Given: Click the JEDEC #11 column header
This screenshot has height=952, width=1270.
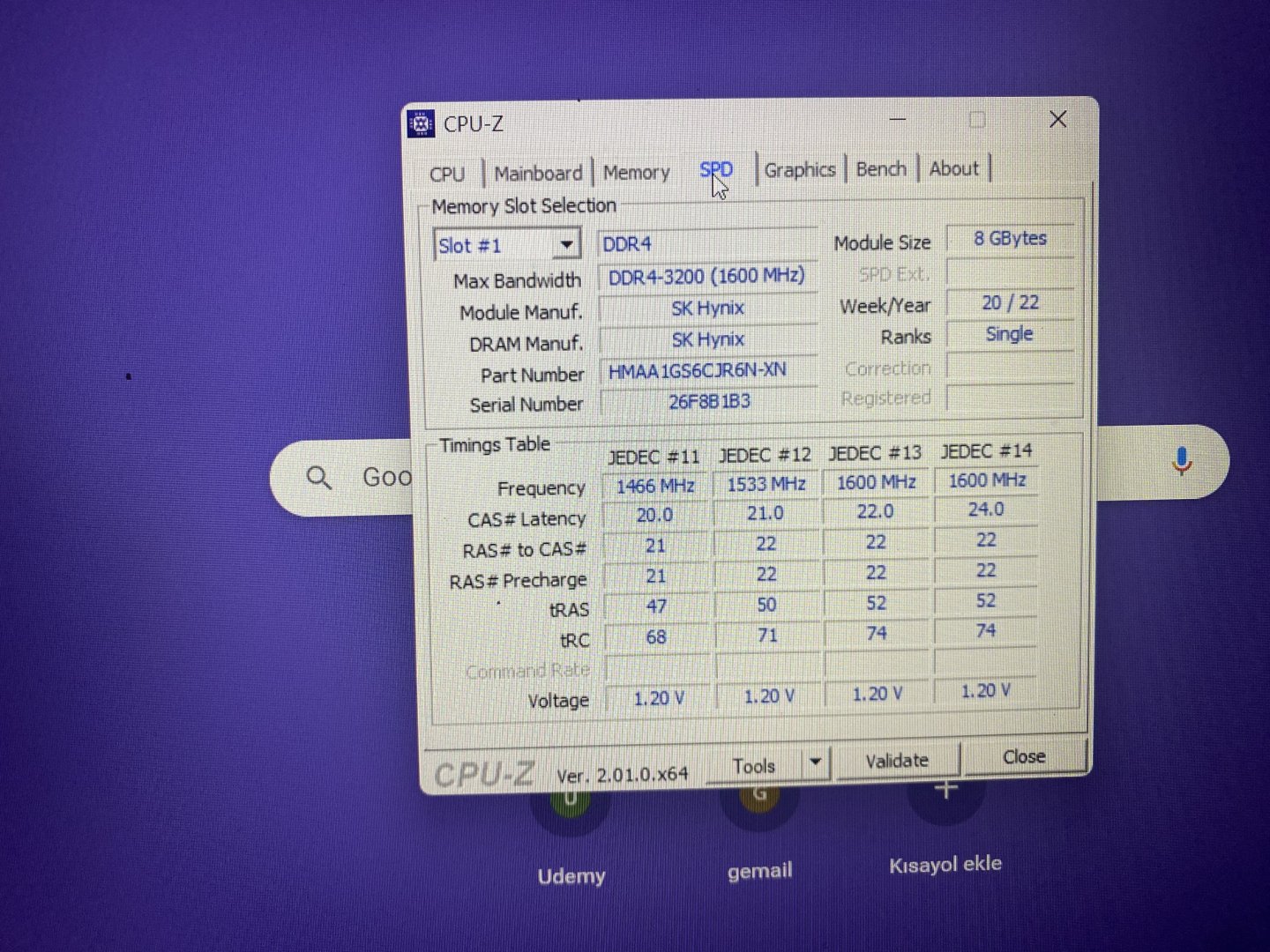Looking at the screenshot, I should pyautogui.click(x=654, y=457).
